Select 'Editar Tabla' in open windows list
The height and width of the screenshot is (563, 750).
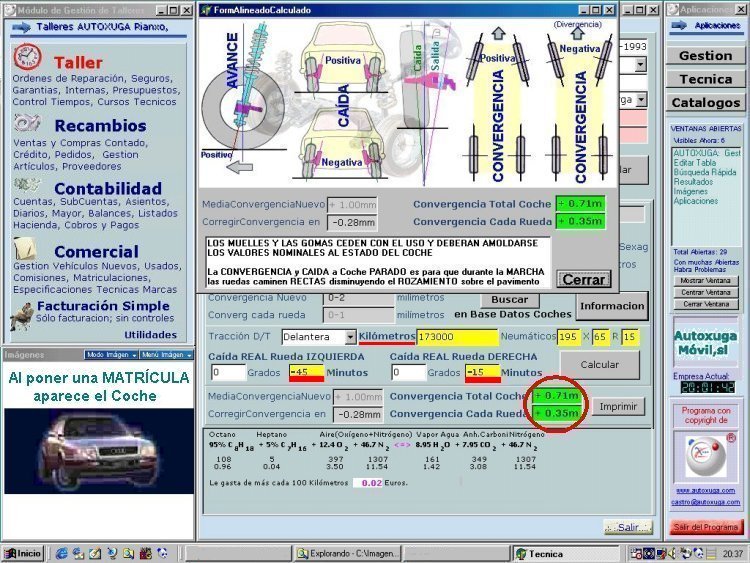pos(695,163)
